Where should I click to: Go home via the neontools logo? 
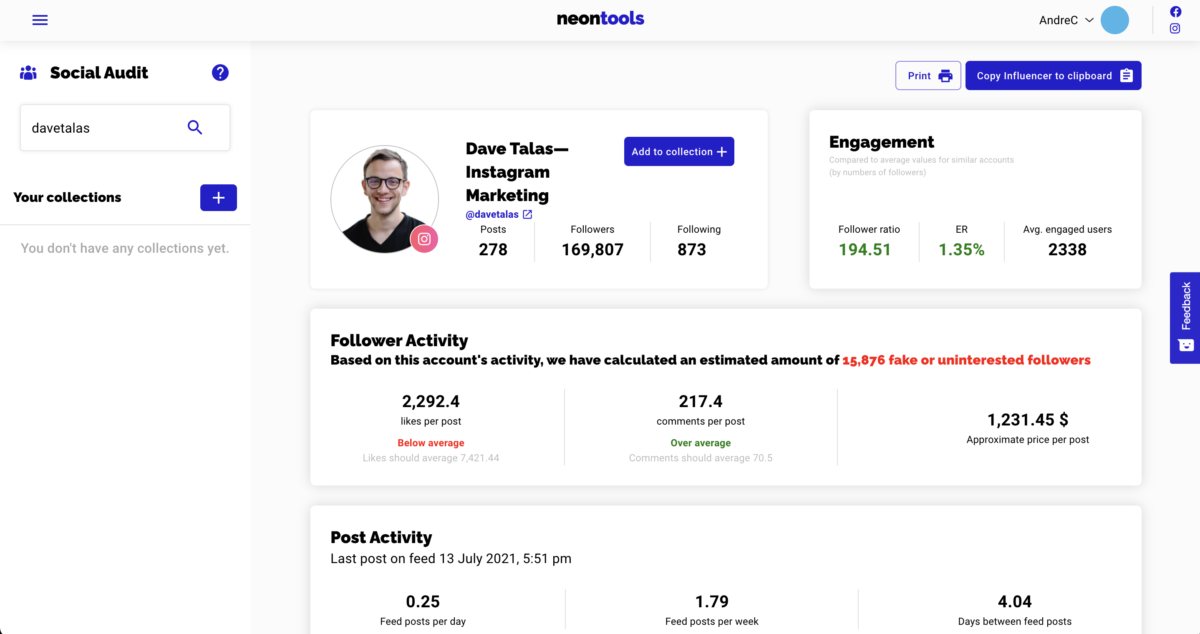(x=600, y=18)
